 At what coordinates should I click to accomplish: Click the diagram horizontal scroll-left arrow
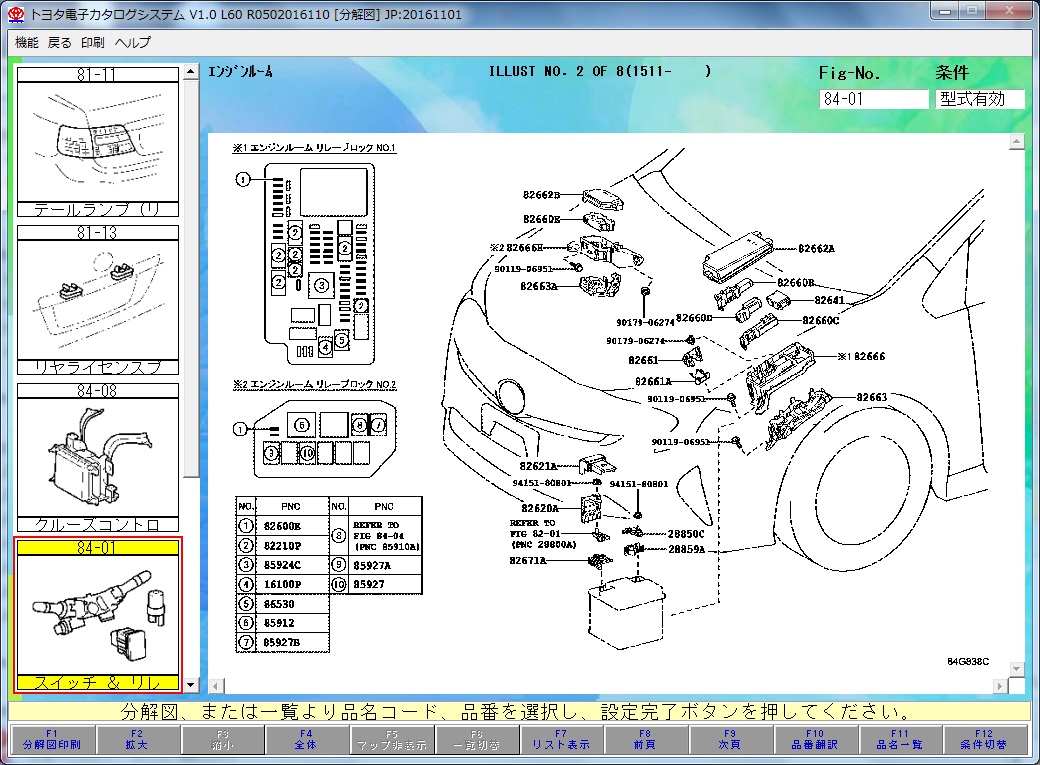point(216,686)
